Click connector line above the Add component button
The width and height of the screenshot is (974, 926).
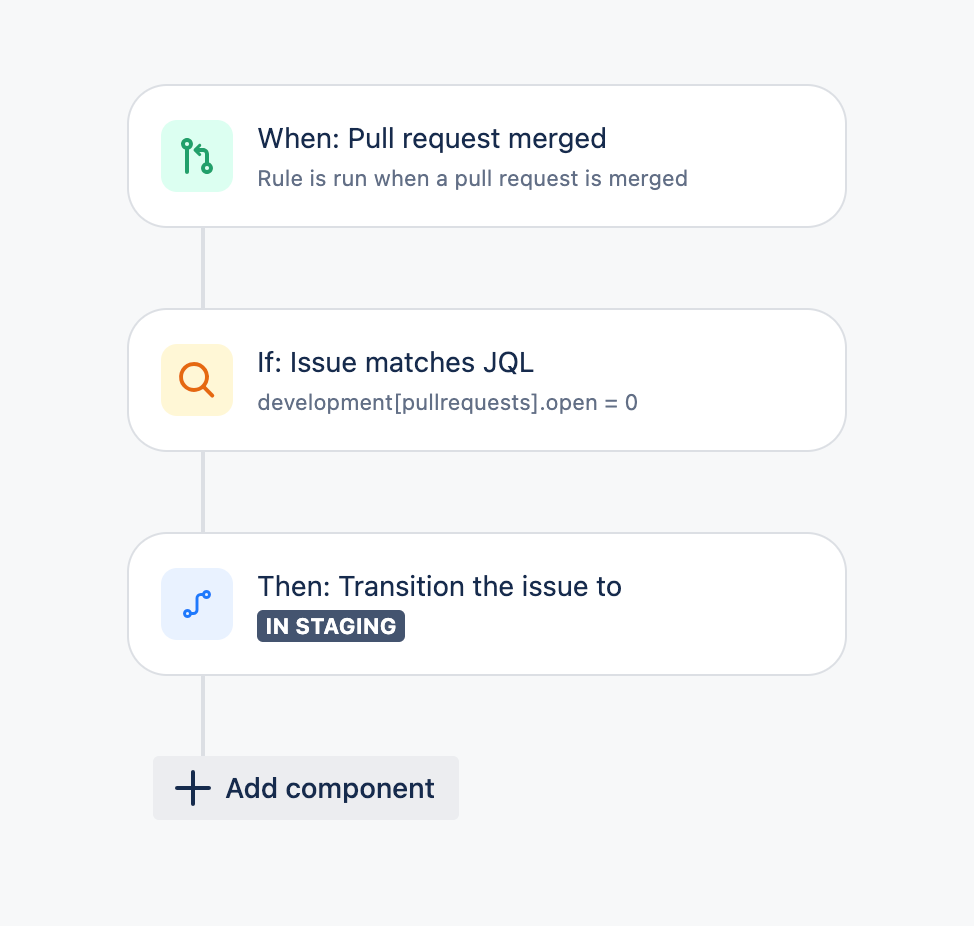pos(203,715)
